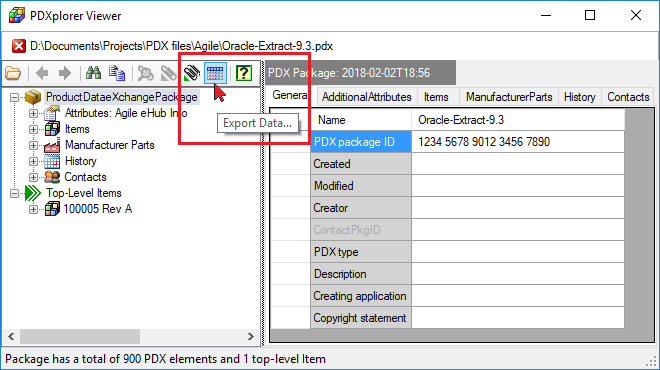Open the ManufacturerParts tab
Screen dimensions: 660x370
click(509, 97)
